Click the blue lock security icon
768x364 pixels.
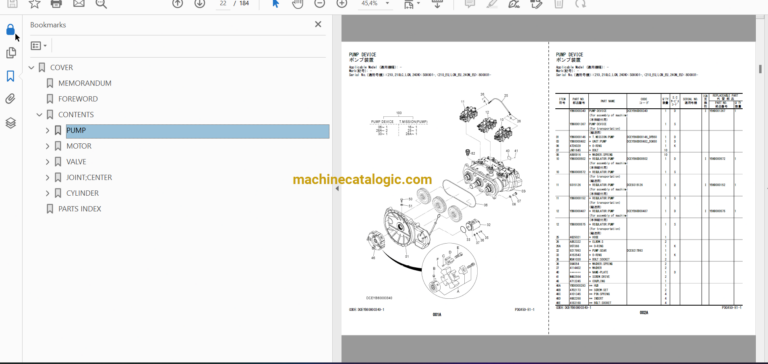[x=10, y=29]
